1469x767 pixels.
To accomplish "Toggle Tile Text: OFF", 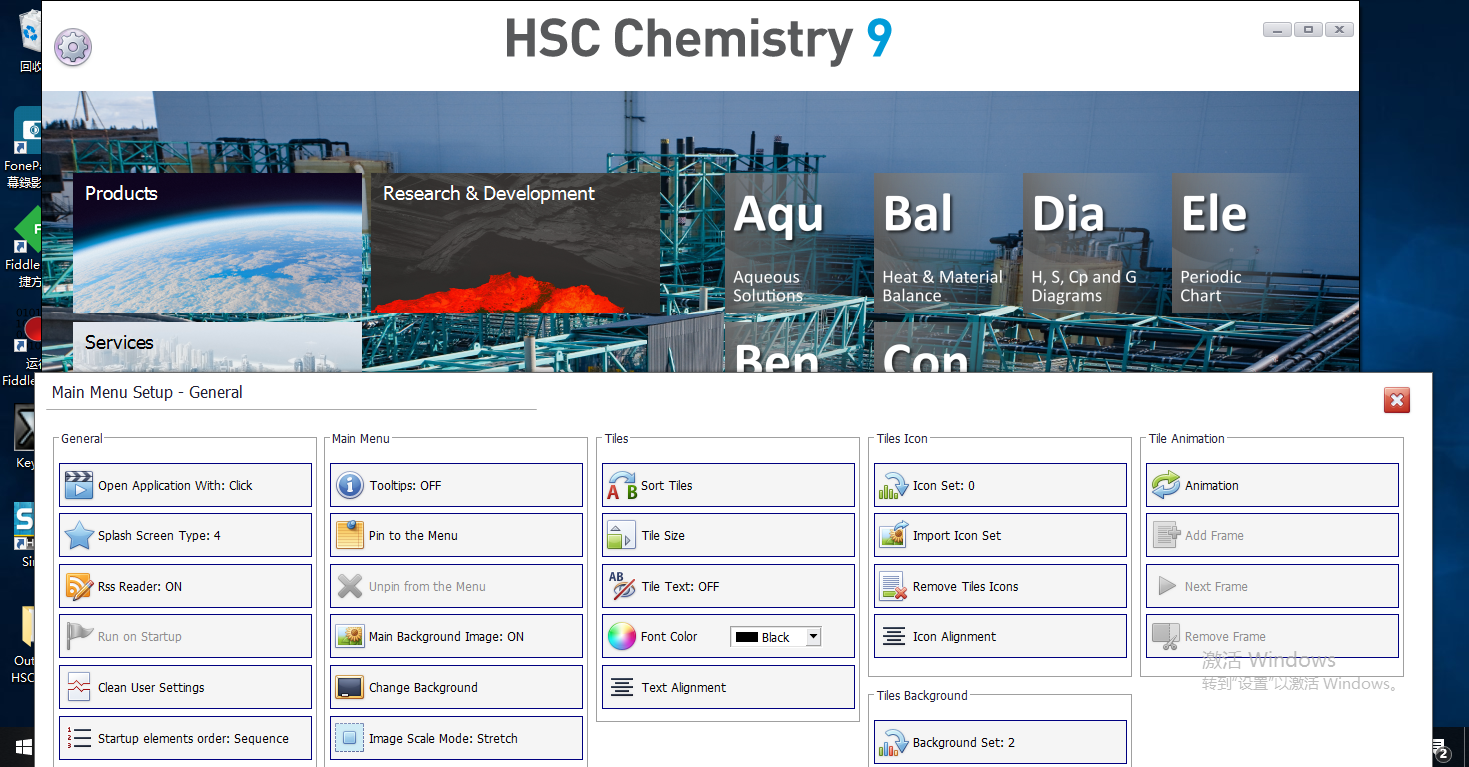I will 728,586.
